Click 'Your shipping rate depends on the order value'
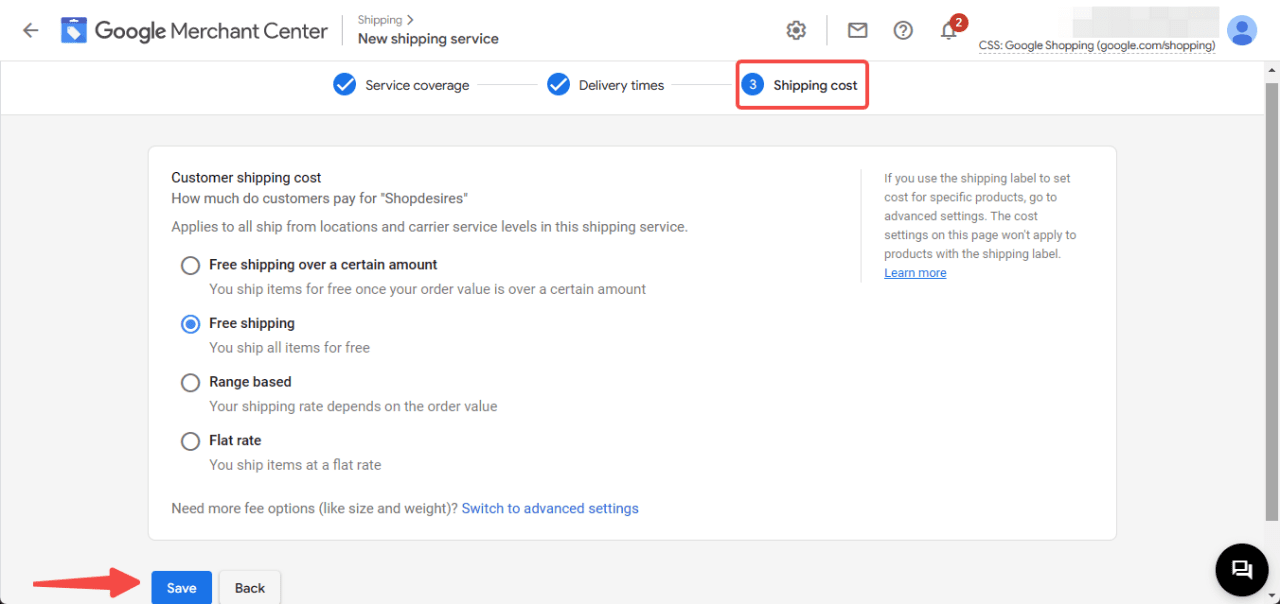 click(x=353, y=406)
